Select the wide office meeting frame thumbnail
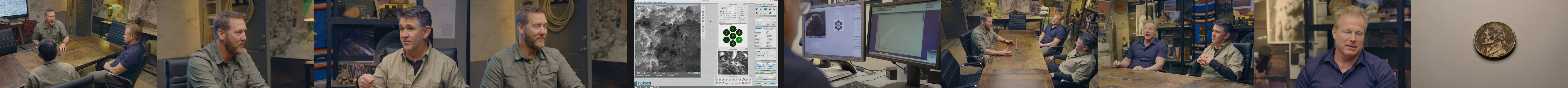Image resolution: width=1568 pixels, height=88 pixels. pyautogui.click(x=78, y=44)
